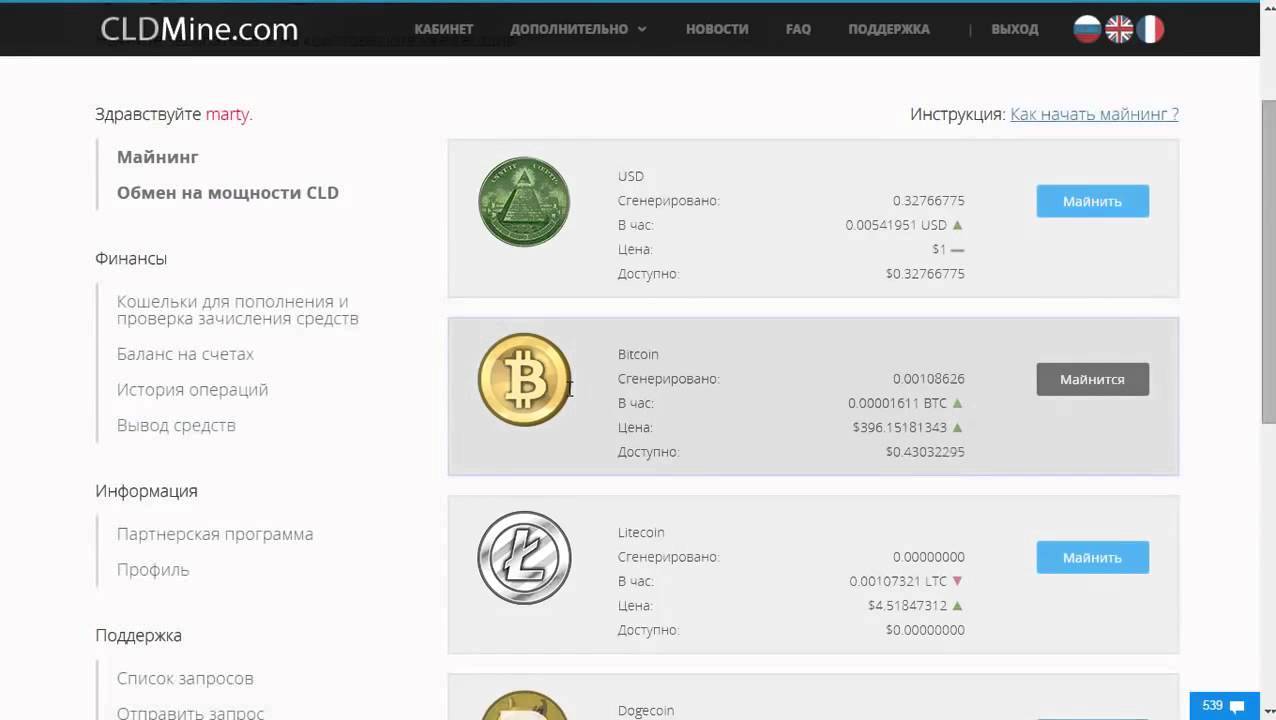1276x720 pixels.
Task: Click the Bitcoin gold coin icon
Action: [524, 379]
